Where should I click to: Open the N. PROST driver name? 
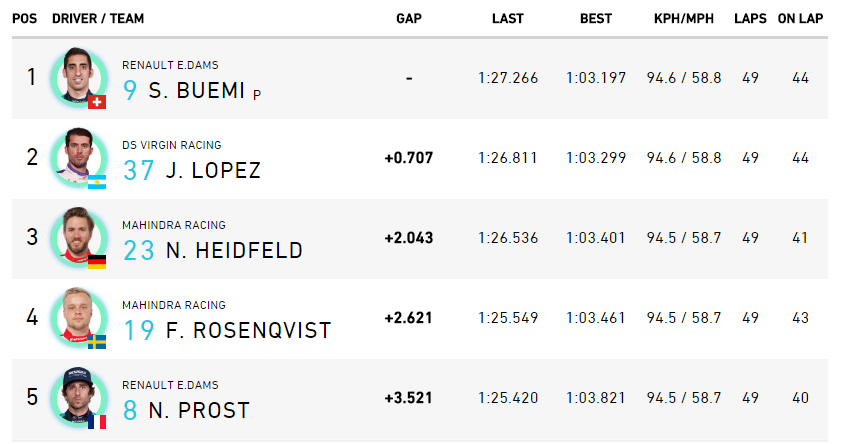199,410
